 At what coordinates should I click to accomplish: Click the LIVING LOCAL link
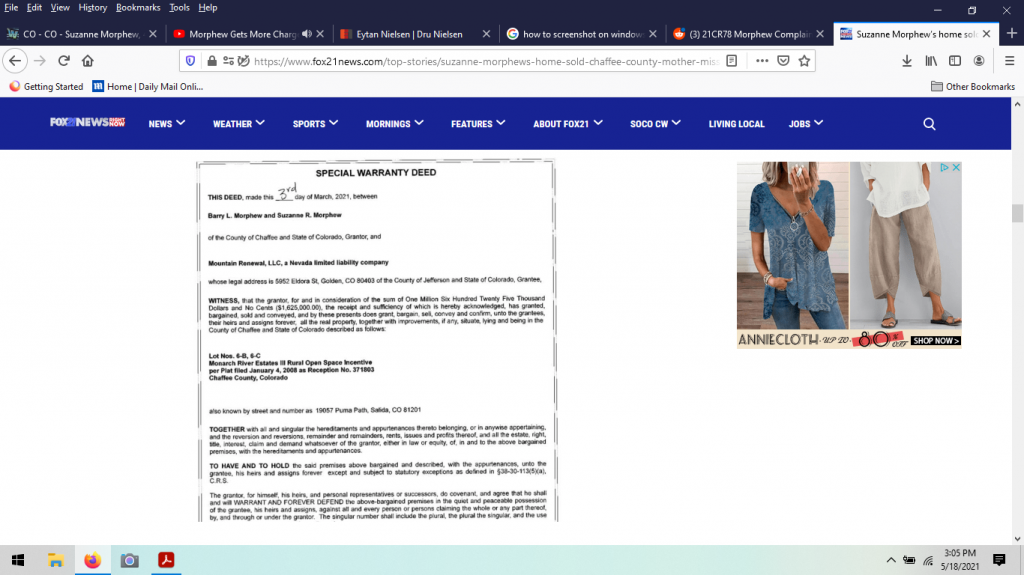(736, 124)
